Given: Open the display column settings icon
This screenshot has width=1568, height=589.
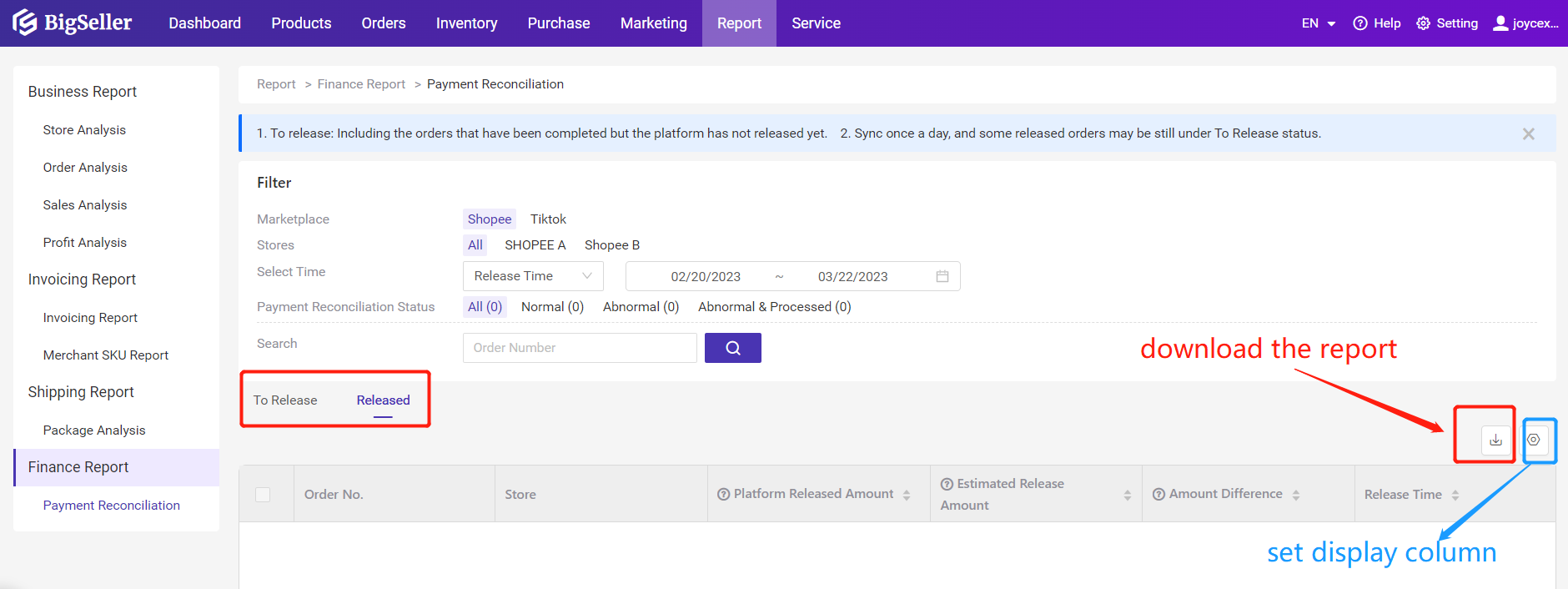Looking at the screenshot, I should (1533, 440).
